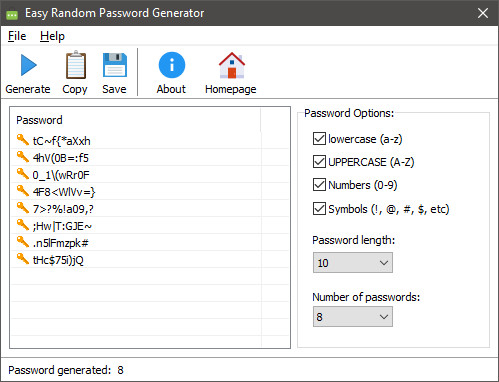Open the About info icon
499x382 pixels.
pyautogui.click(x=172, y=65)
